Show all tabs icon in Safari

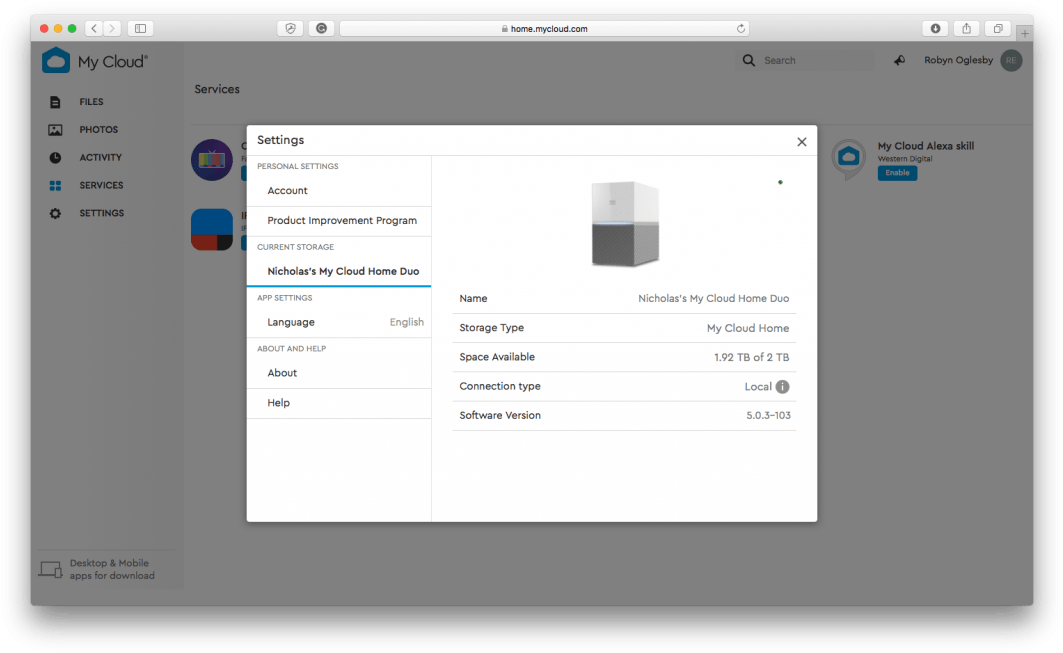click(x=998, y=28)
